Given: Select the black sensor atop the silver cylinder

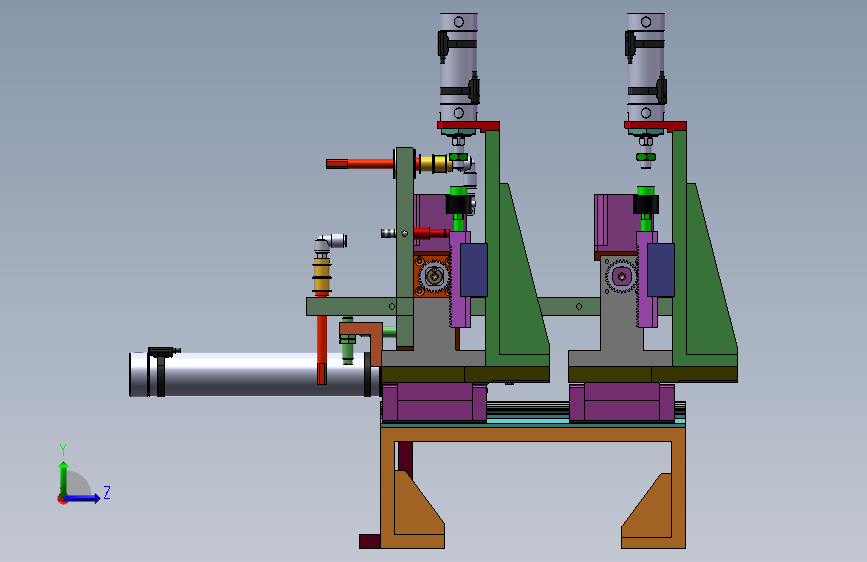Looking at the screenshot, I should (x=163, y=351).
